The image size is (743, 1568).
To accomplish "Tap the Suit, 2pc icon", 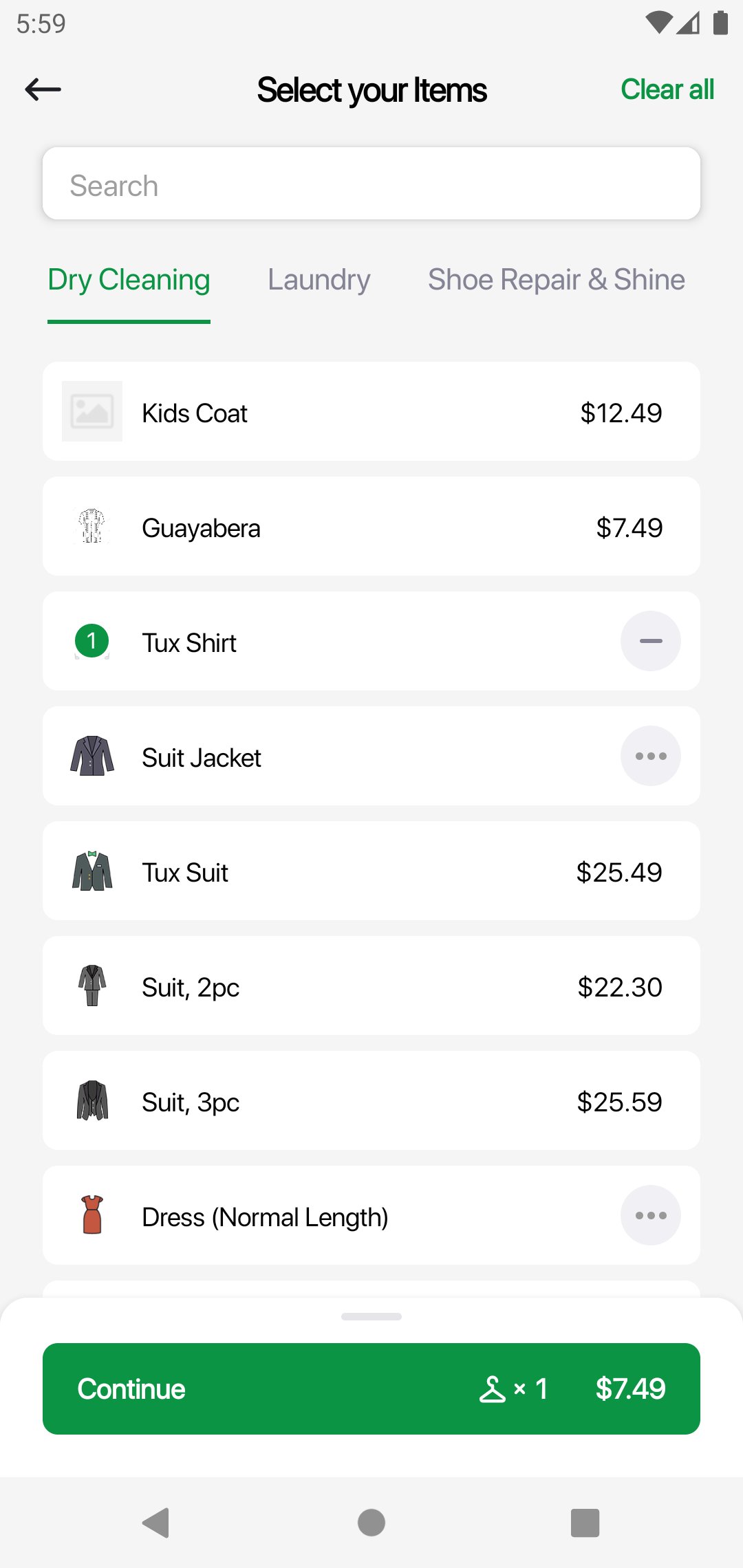I will pyautogui.click(x=92, y=986).
